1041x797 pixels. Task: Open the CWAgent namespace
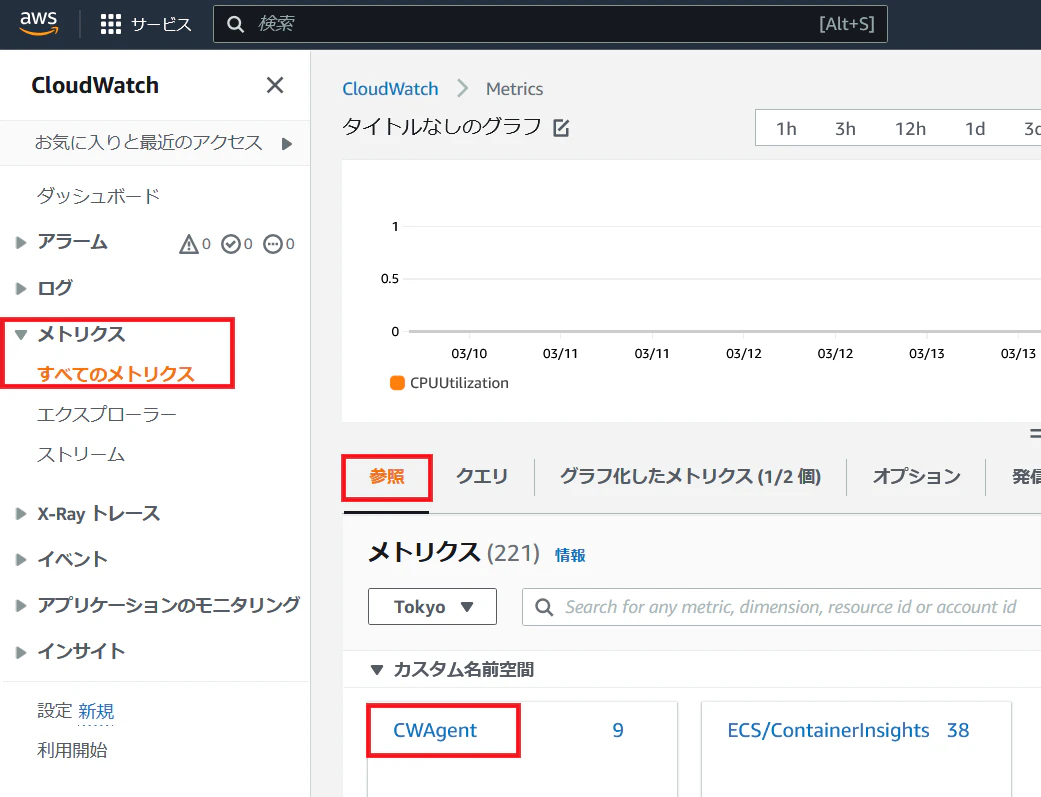435,730
